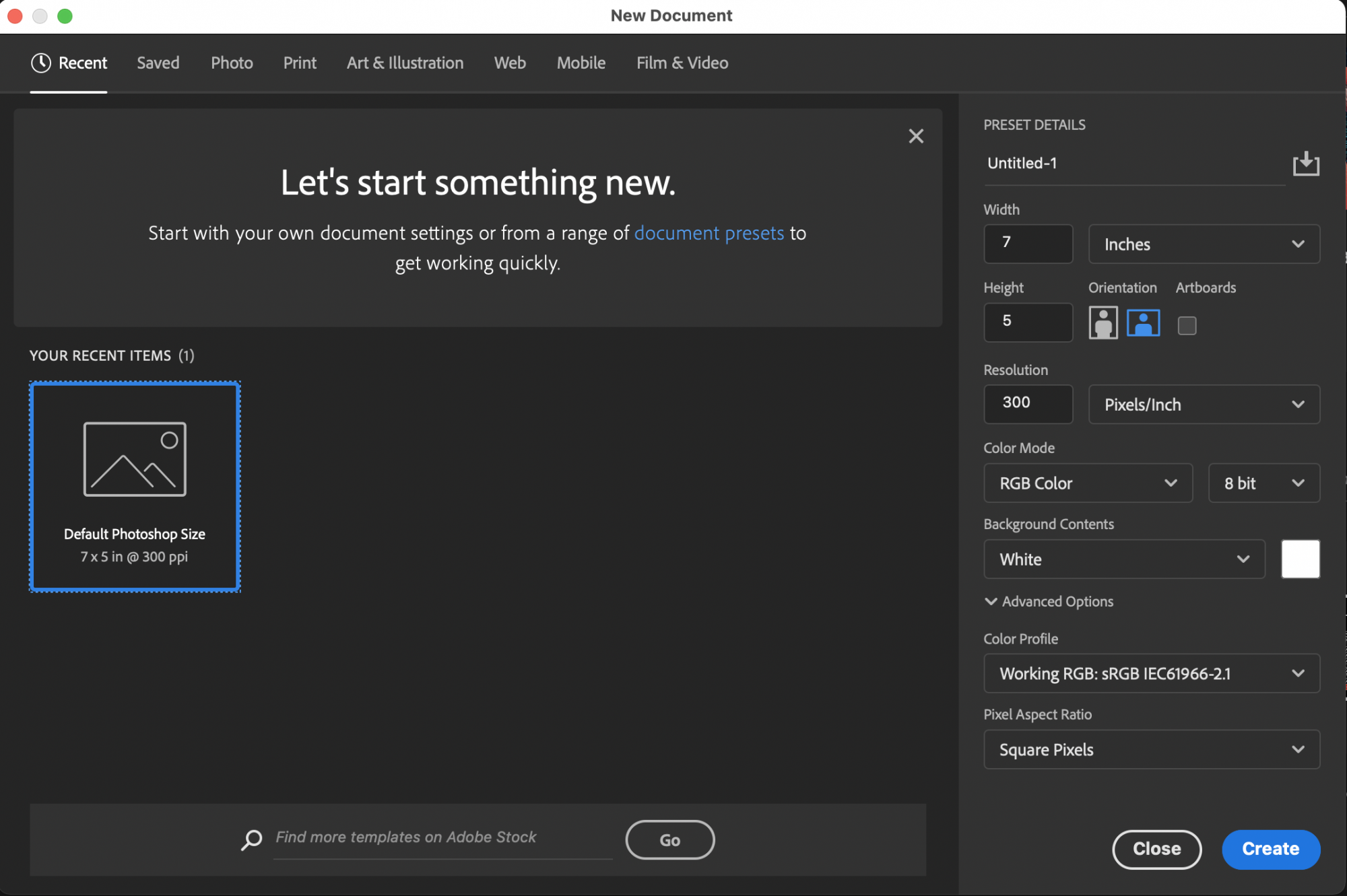1347x896 pixels.
Task: Enable the Artboards checkbox
Action: point(1187,326)
